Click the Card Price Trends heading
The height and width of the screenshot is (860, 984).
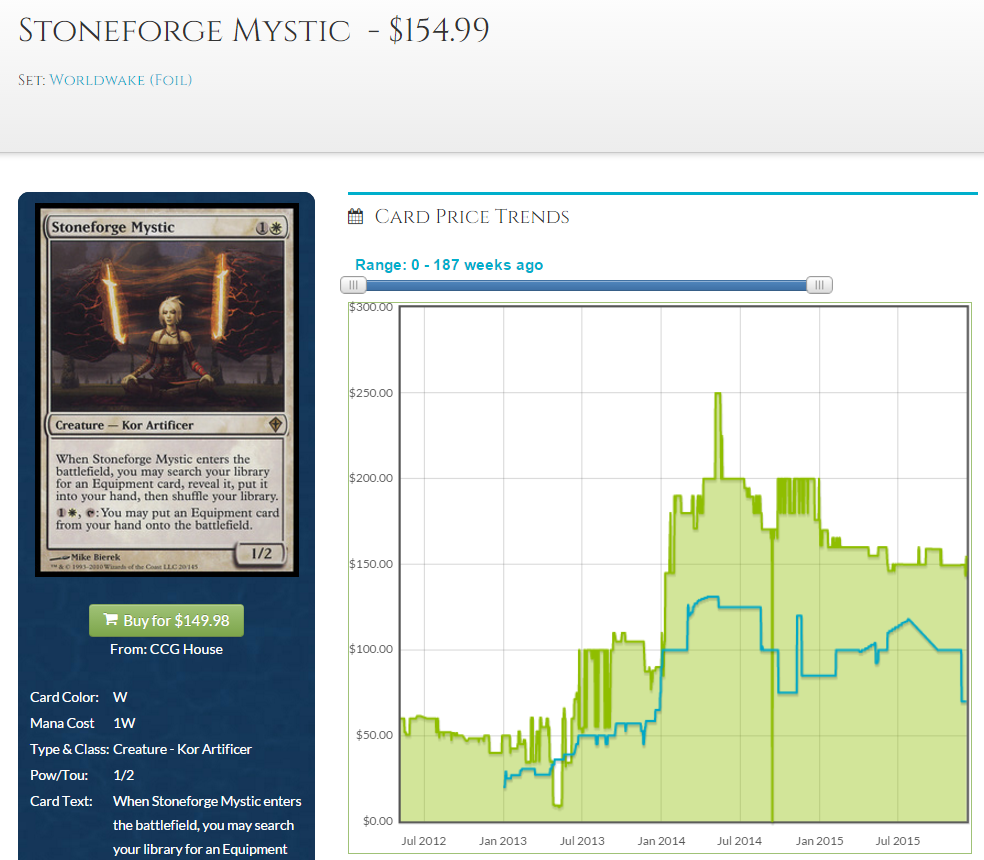point(472,217)
